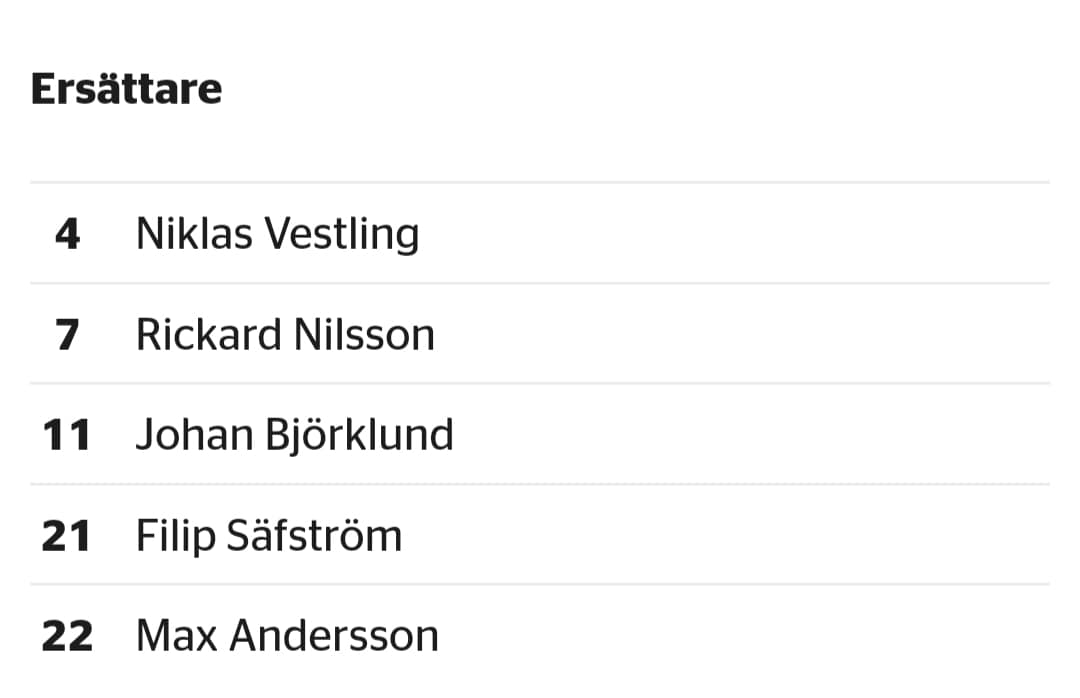Select shirt number 21
This screenshot has height=698, width=1080.
(x=66, y=536)
